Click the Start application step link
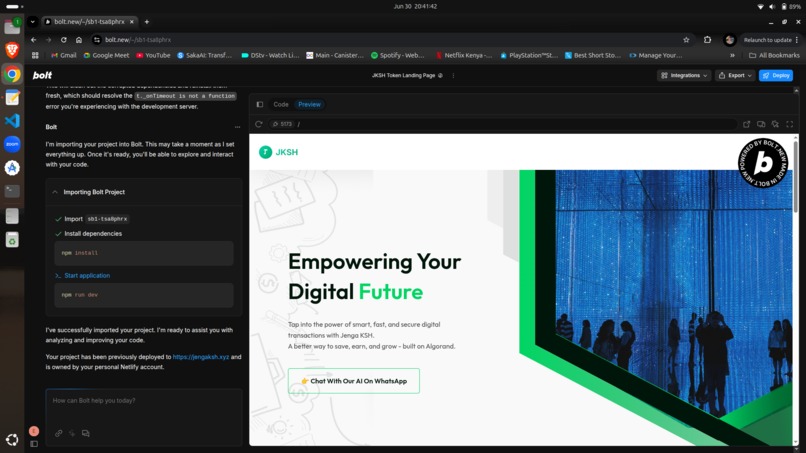 [87, 276]
